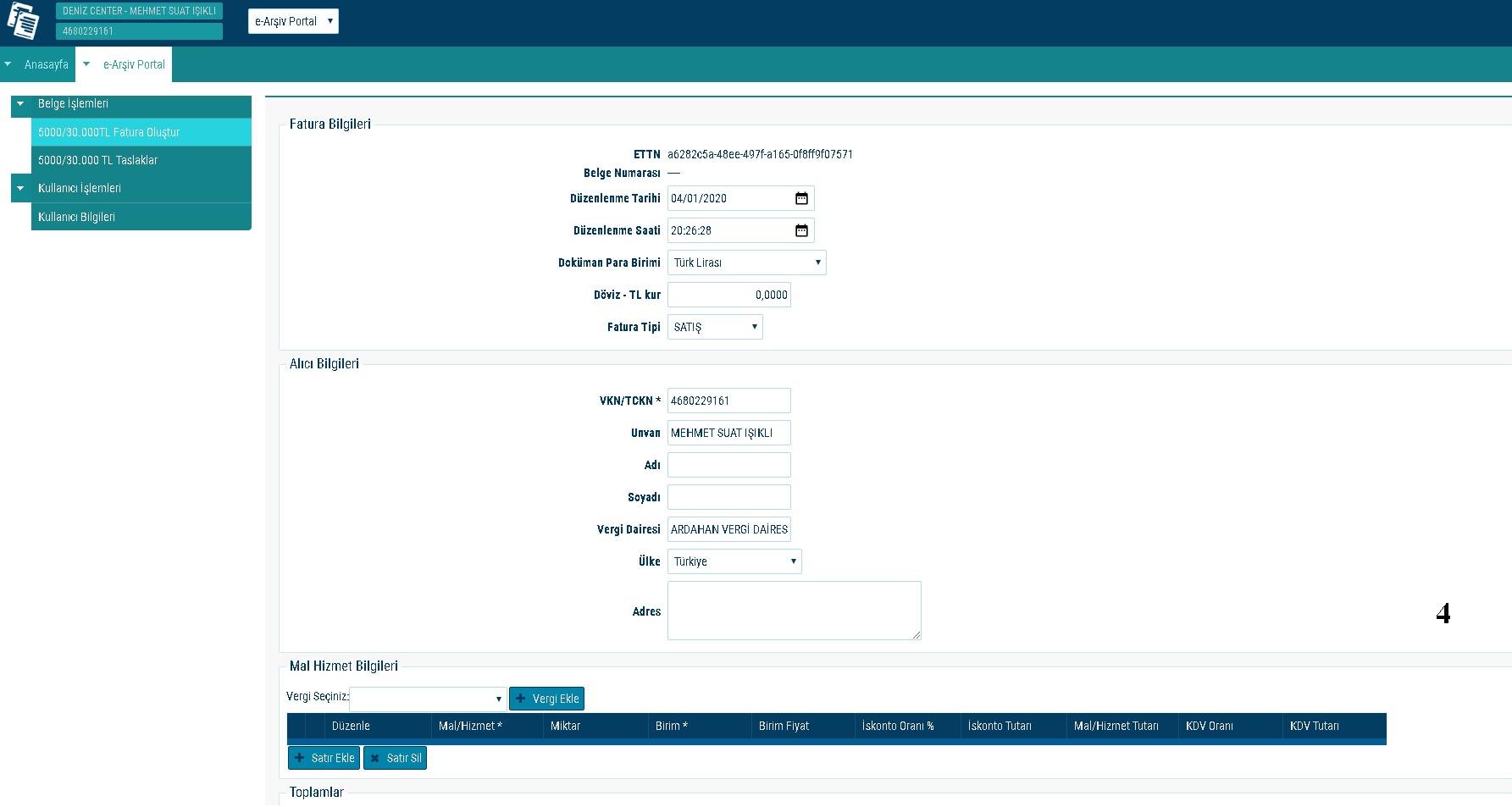Click the document logo icon in header
The width and height of the screenshot is (1512, 807).
pyautogui.click(x=23, y=21)
